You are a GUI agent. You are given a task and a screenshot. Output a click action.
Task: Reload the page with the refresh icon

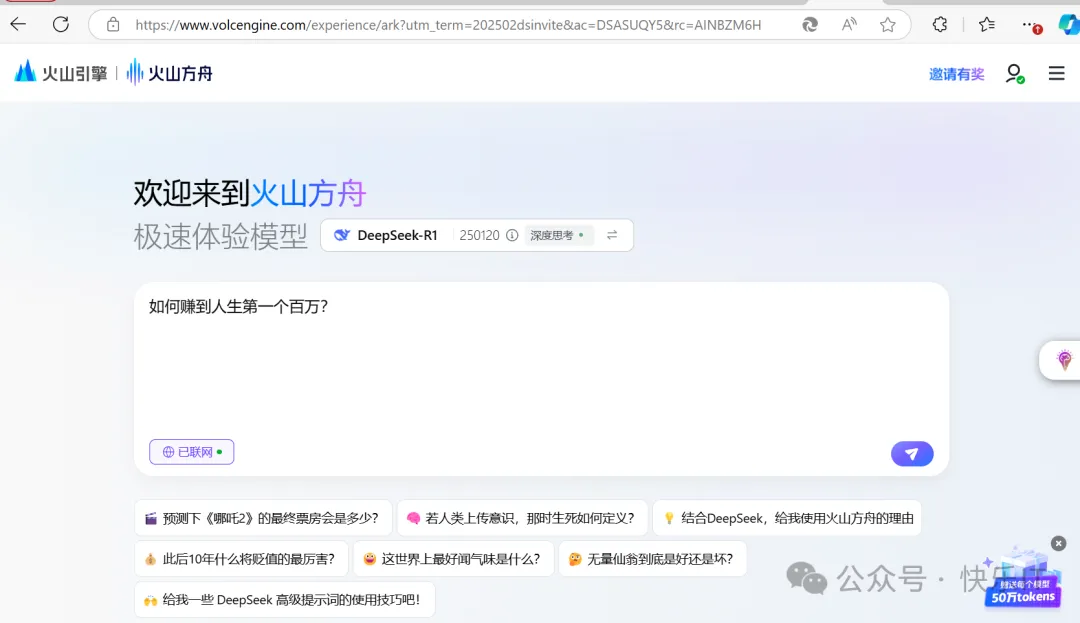61,25
